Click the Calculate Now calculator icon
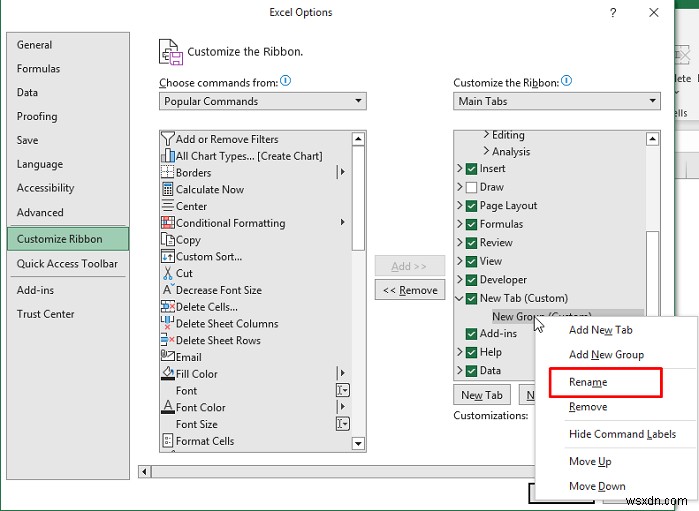The width and height of the screenshot is (699, 511). point(168,189)
